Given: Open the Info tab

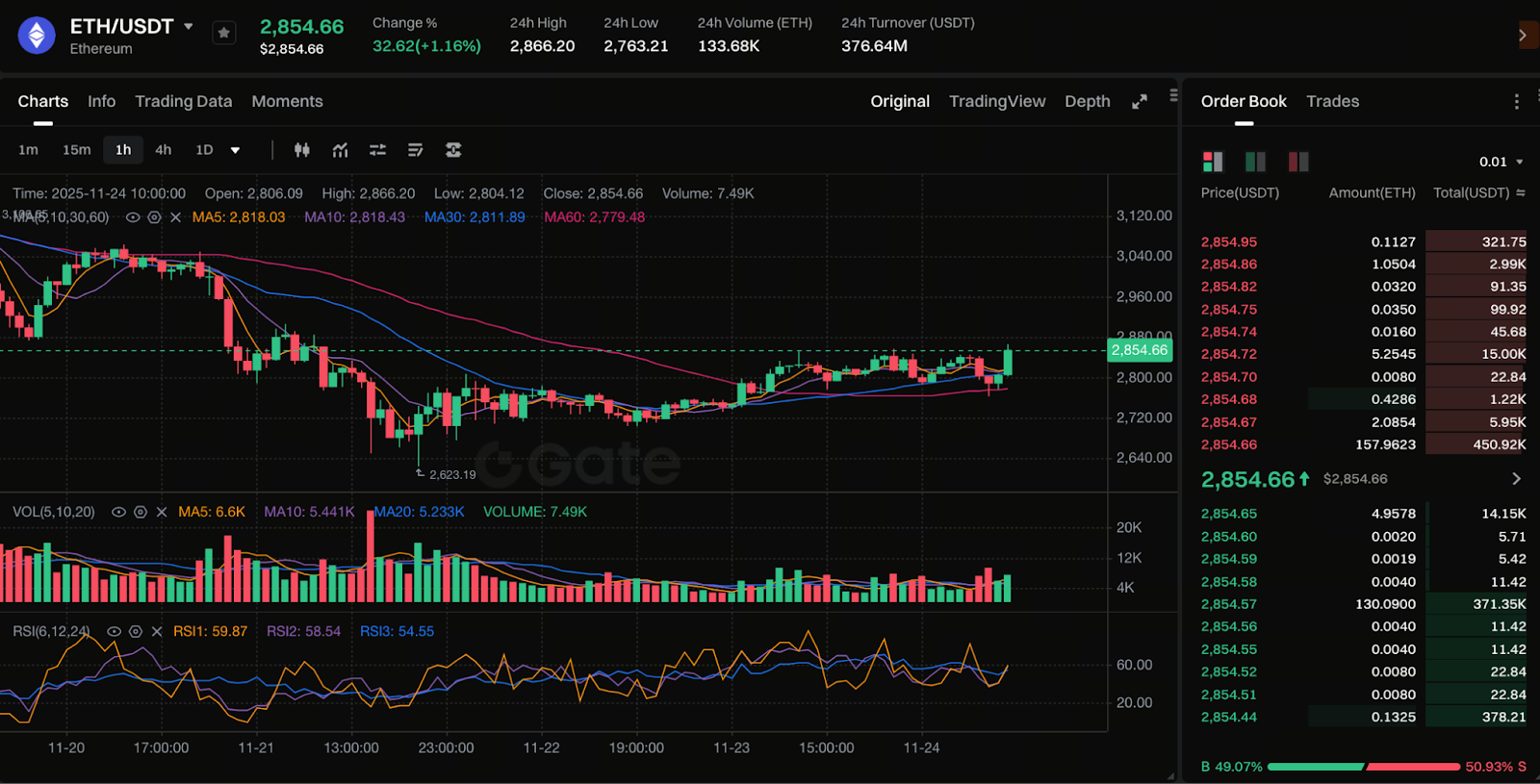Looking at the screenshot, I should coord(101,102).
